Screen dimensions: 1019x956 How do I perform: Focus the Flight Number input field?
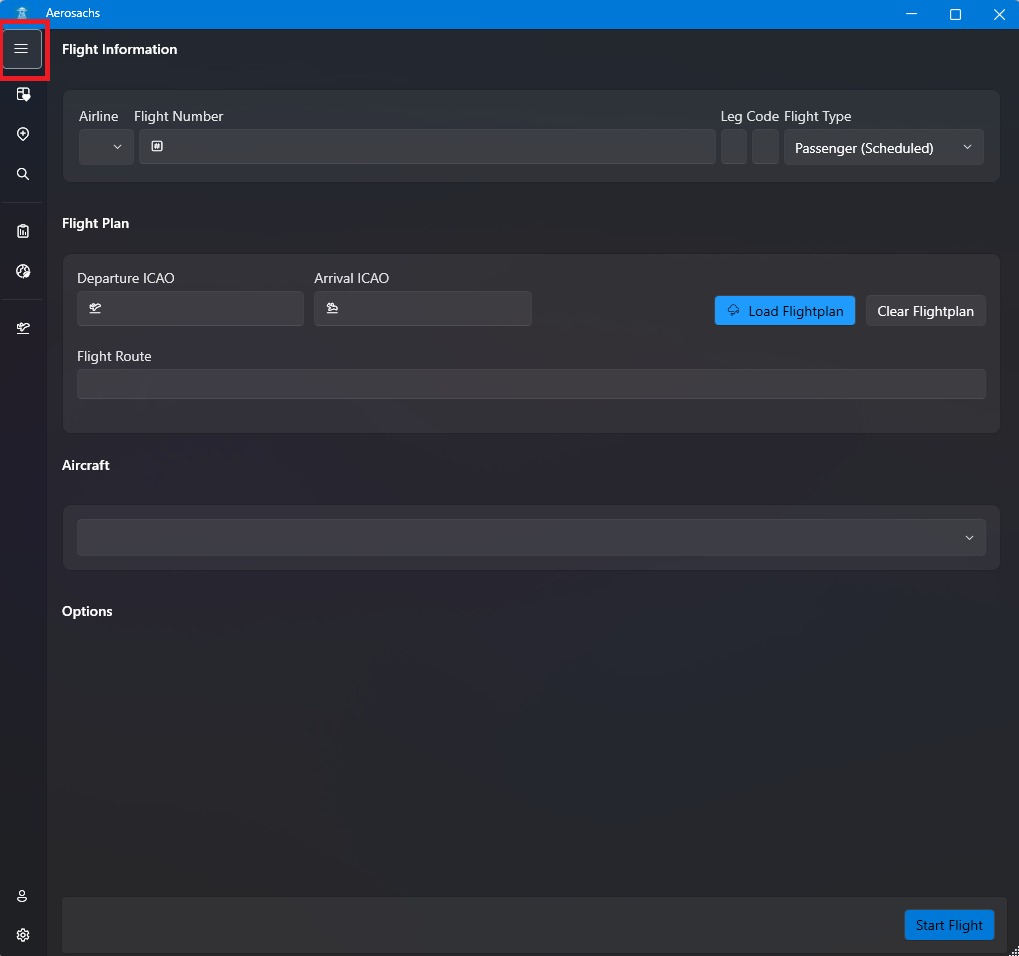click(x=435, y=147)
